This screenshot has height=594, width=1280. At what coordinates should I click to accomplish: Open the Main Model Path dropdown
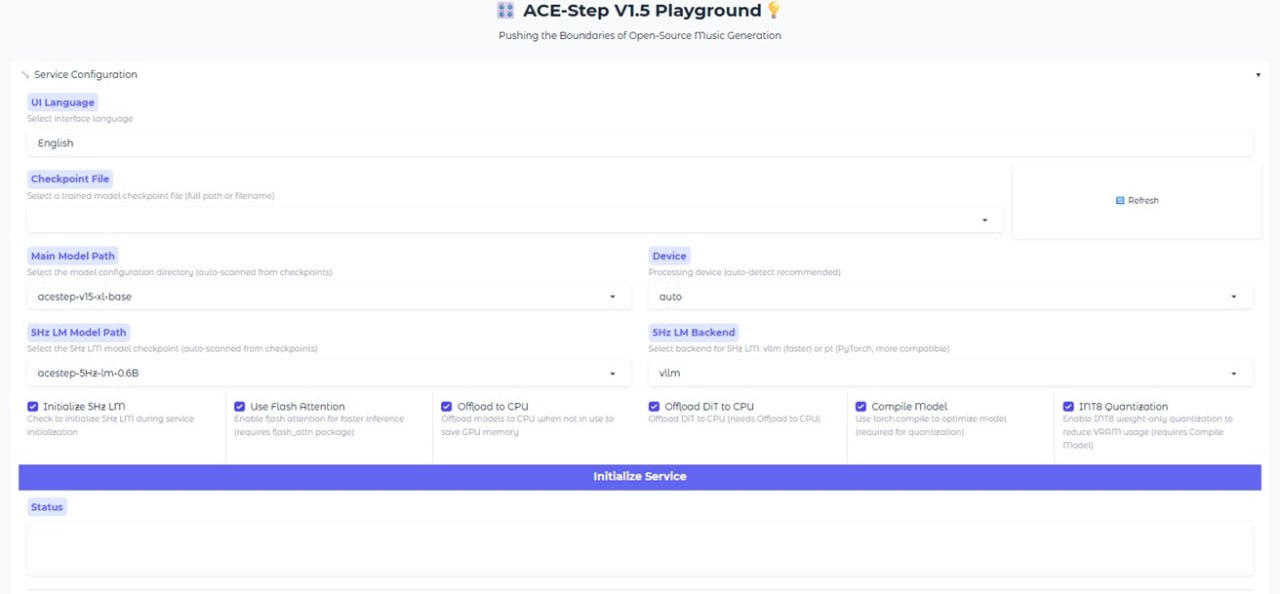[329, 297]
